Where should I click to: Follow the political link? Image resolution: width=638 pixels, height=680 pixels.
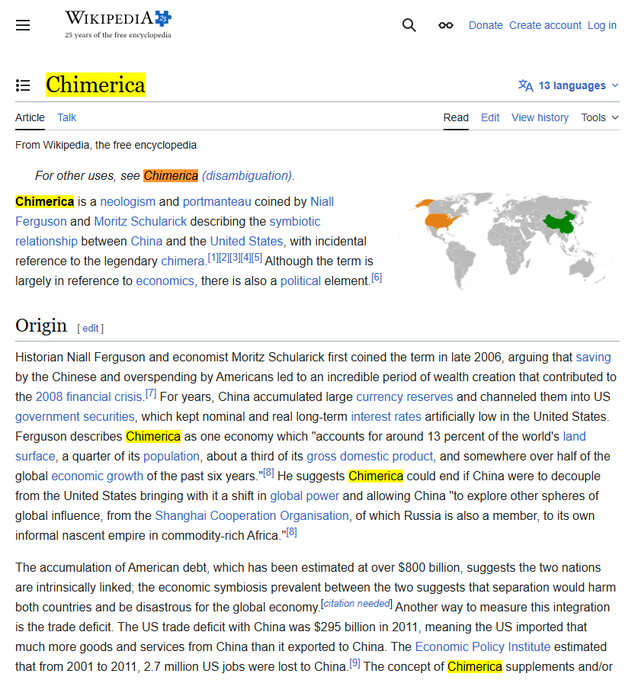[x=301, y=281]
